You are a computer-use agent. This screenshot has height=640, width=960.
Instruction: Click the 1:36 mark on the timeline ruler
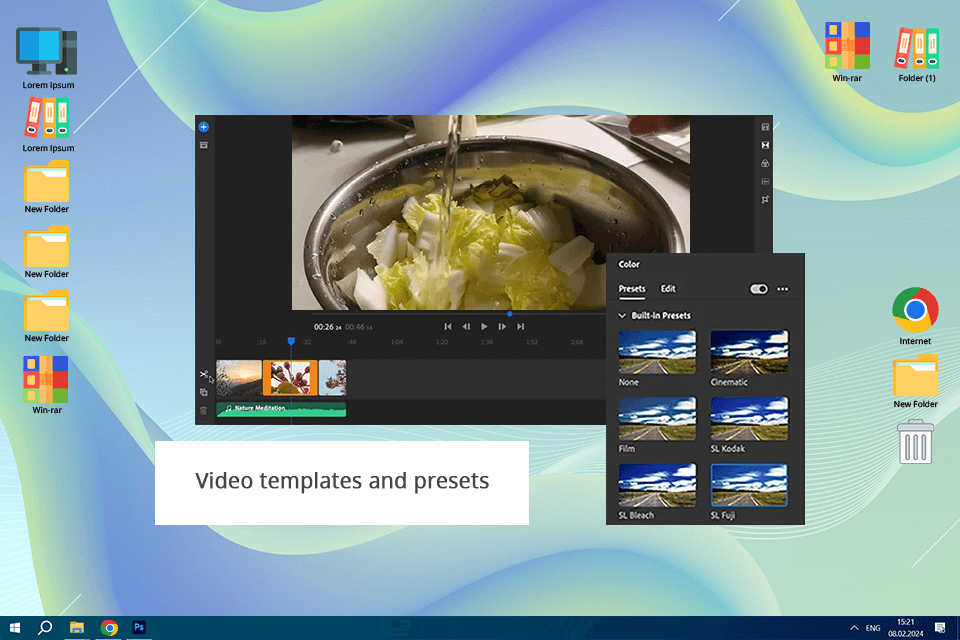[x=487, y=342]
